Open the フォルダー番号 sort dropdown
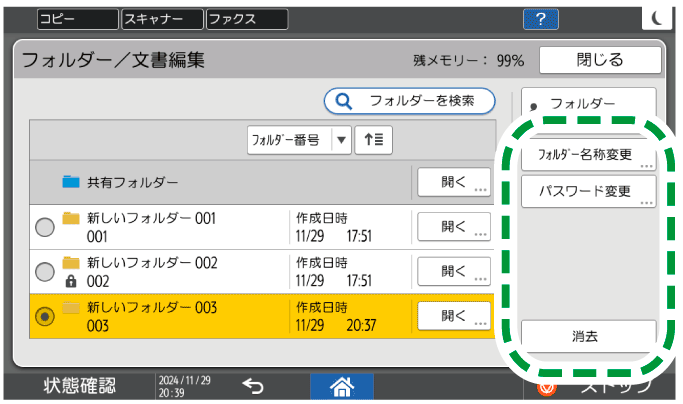683x404 pixels. click(x=299, y=140)
